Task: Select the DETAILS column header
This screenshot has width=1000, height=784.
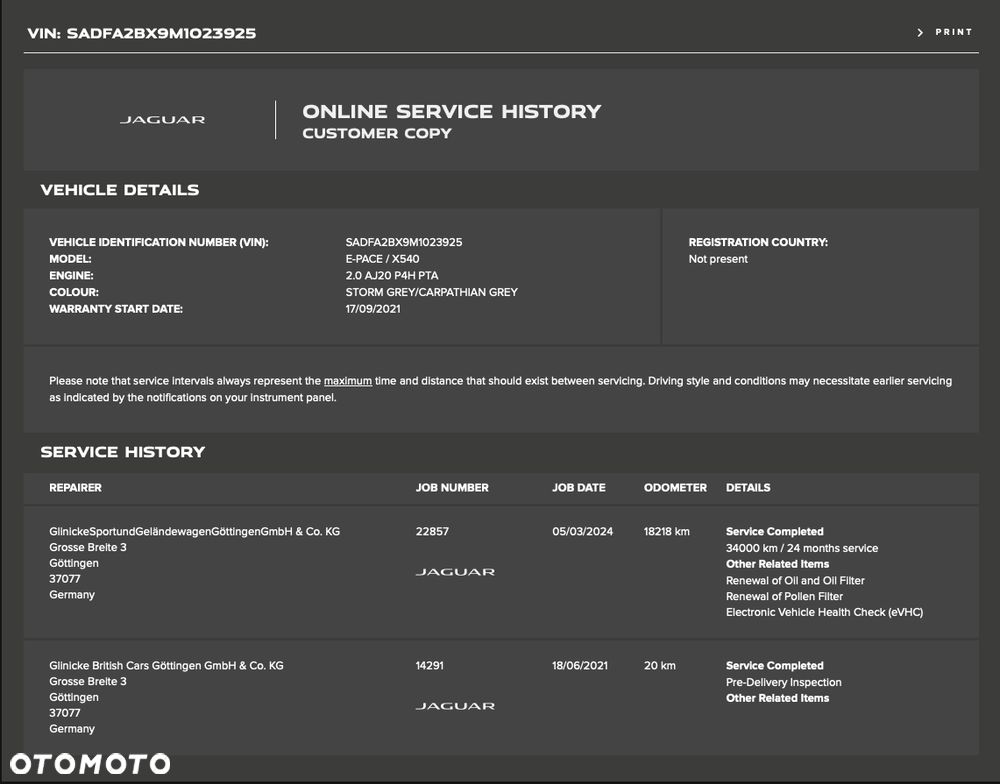Action: click(x=748, y=488)
